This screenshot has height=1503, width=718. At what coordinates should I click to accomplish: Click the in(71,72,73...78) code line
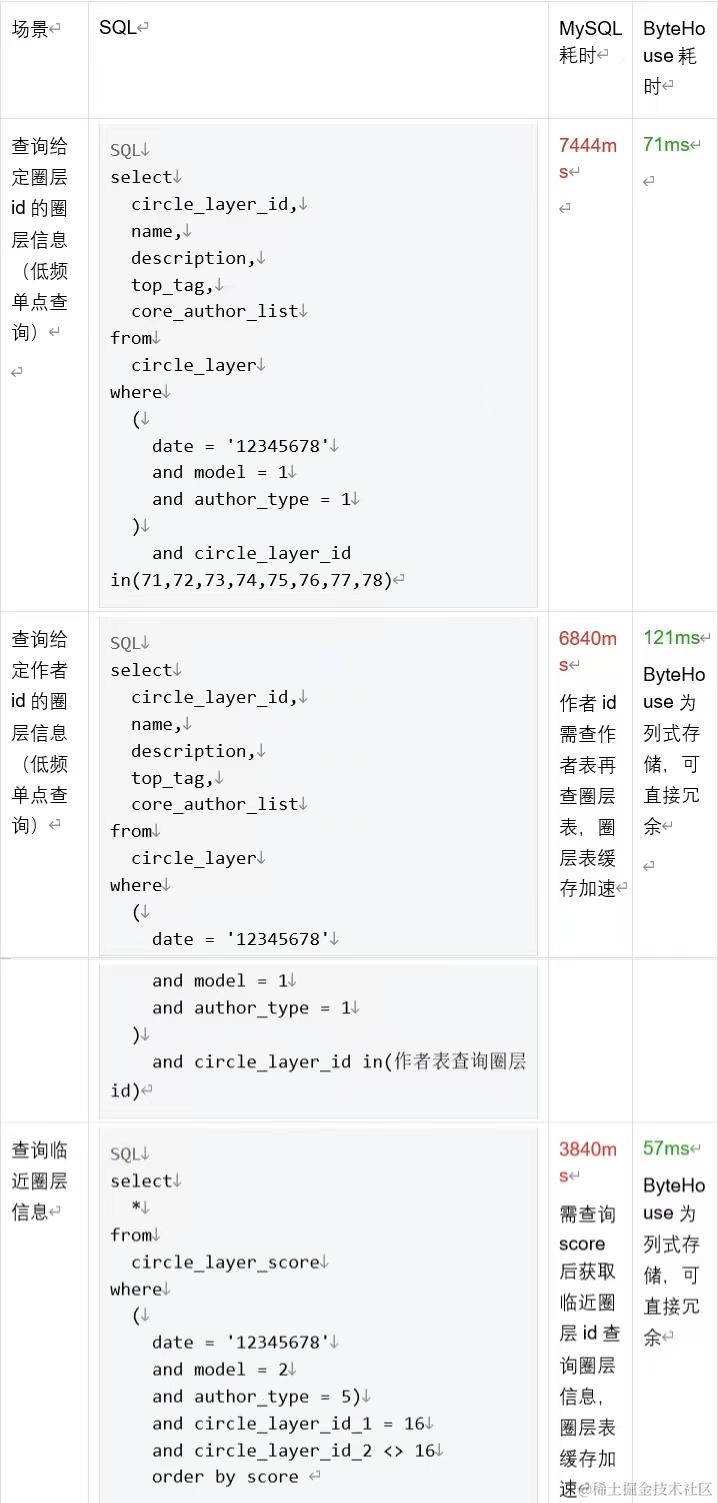(x=253, y=580)
